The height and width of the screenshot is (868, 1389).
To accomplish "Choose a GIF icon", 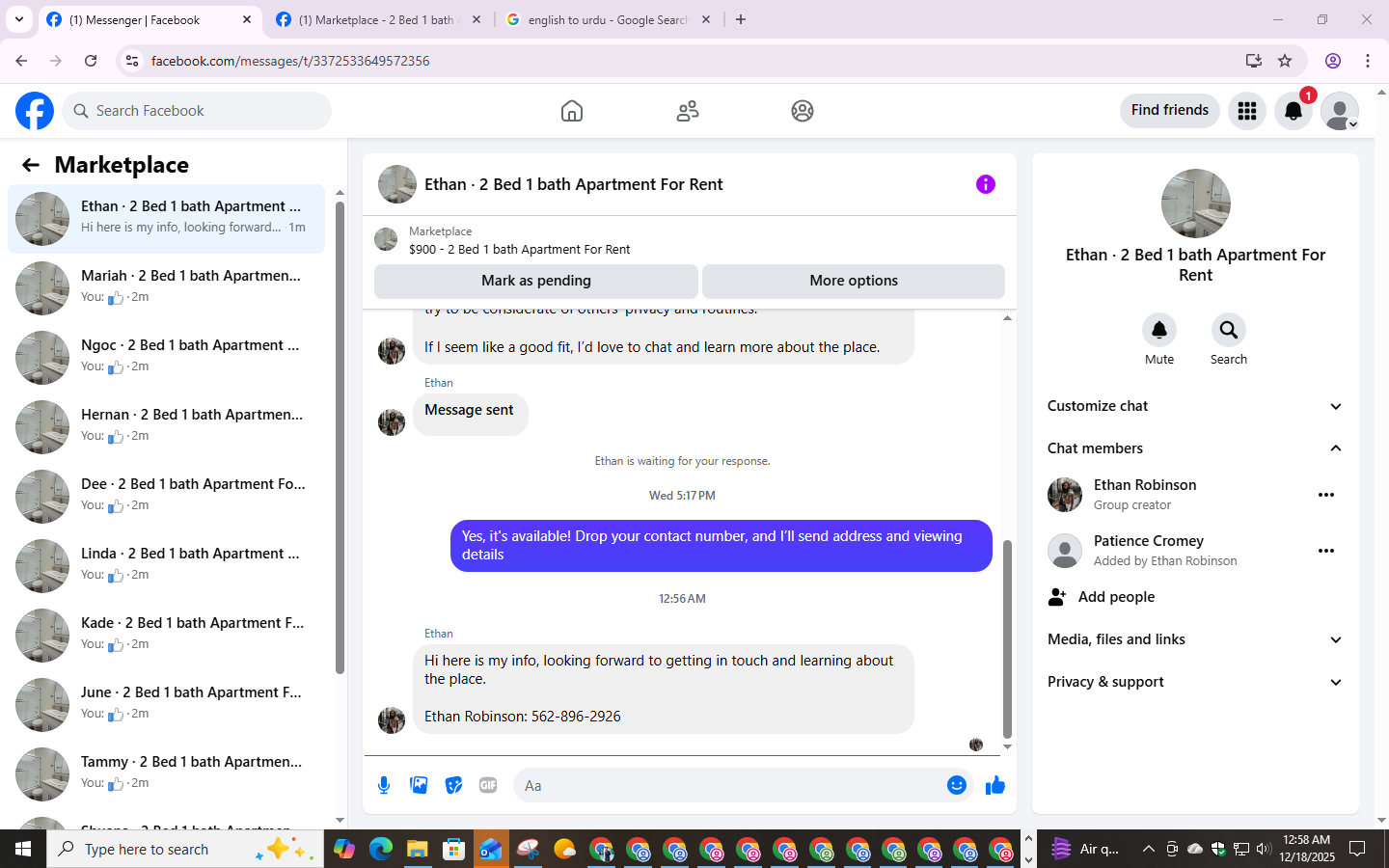I will coord(488,785).
